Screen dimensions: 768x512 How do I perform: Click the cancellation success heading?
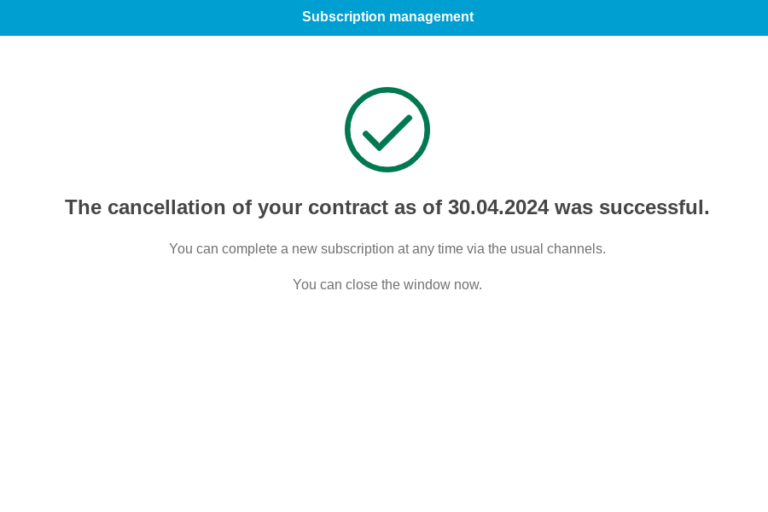tap(387, 207)
